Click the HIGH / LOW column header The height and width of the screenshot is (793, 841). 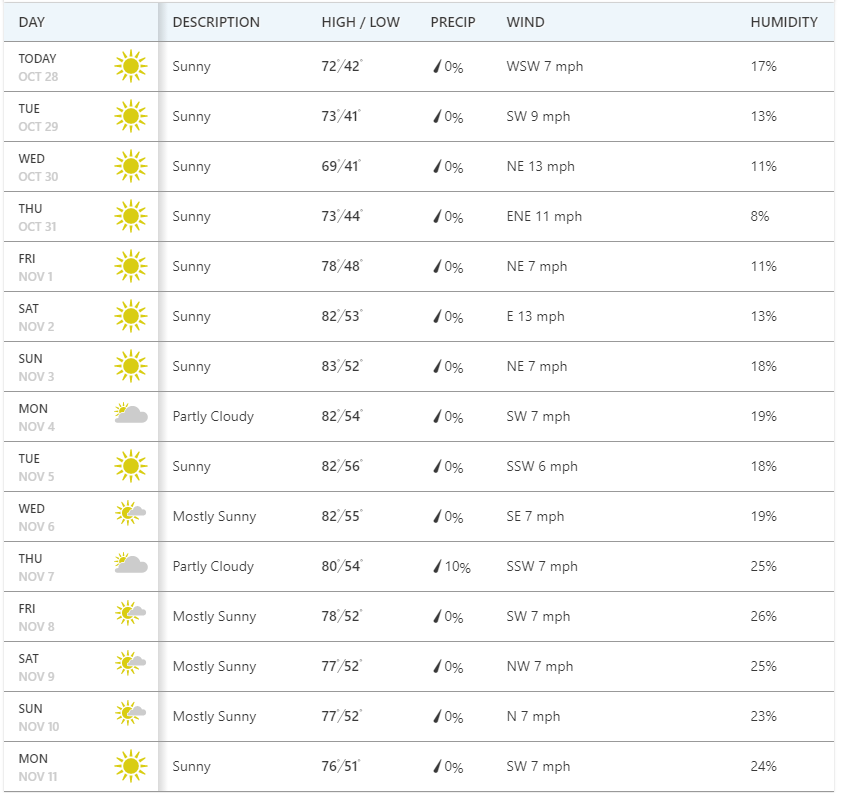point(360,22)
